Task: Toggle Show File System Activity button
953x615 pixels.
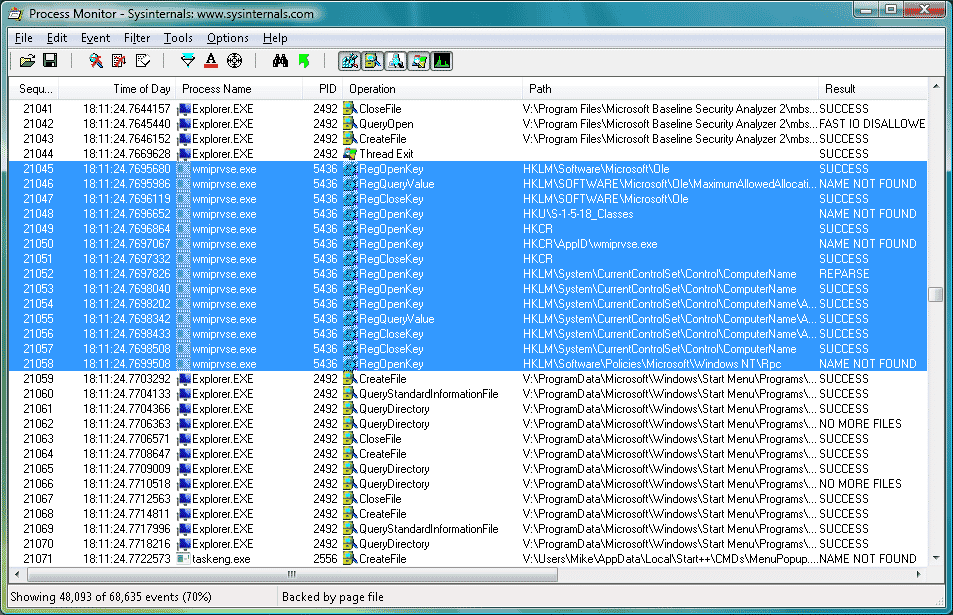Action: tap(372, 61)
